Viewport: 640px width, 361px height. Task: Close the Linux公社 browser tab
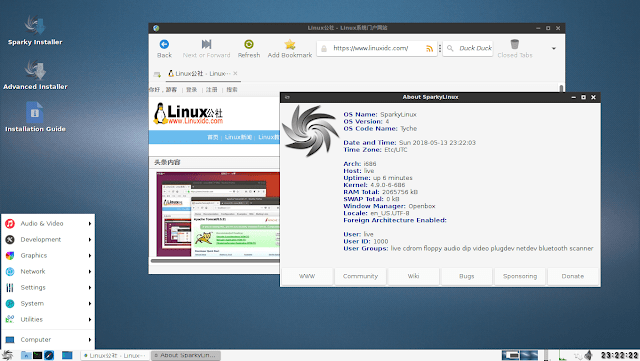point(235,74)
